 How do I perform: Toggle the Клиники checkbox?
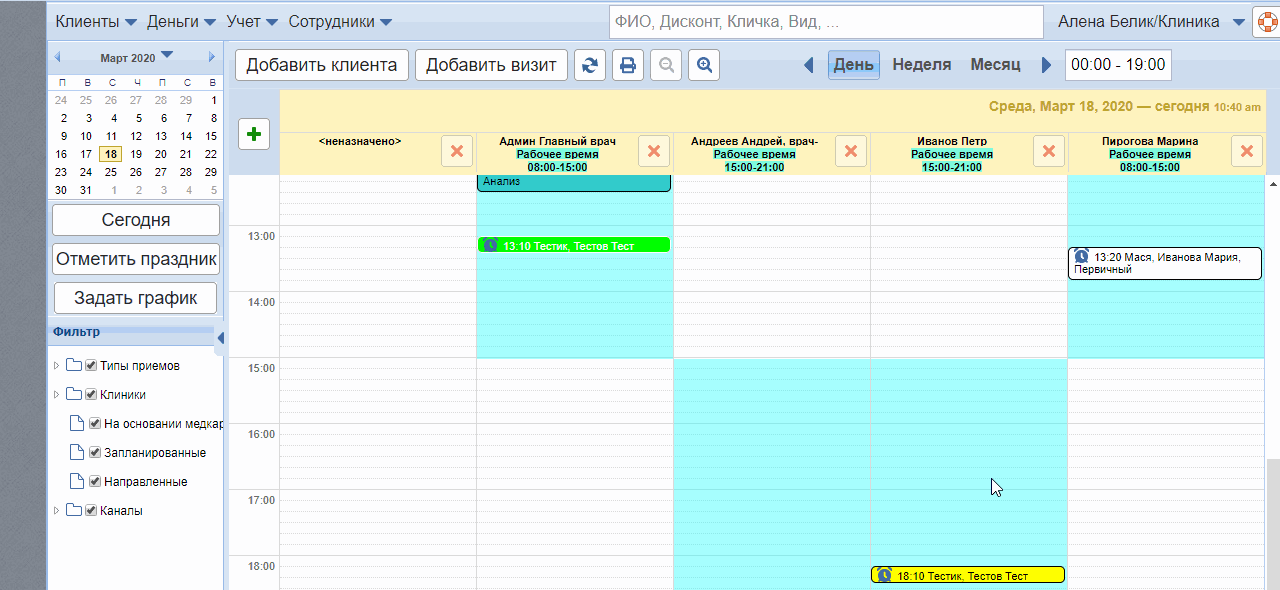point(91,394)
